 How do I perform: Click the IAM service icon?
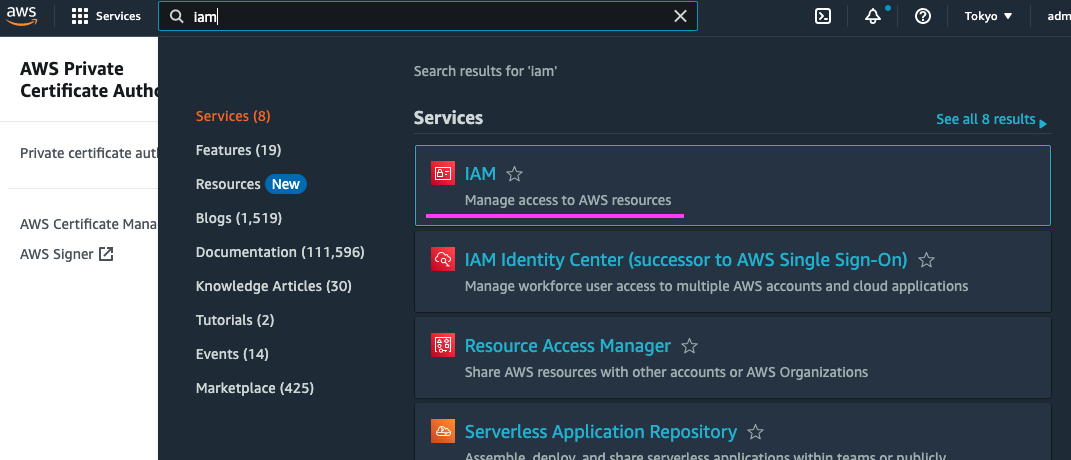443,174
